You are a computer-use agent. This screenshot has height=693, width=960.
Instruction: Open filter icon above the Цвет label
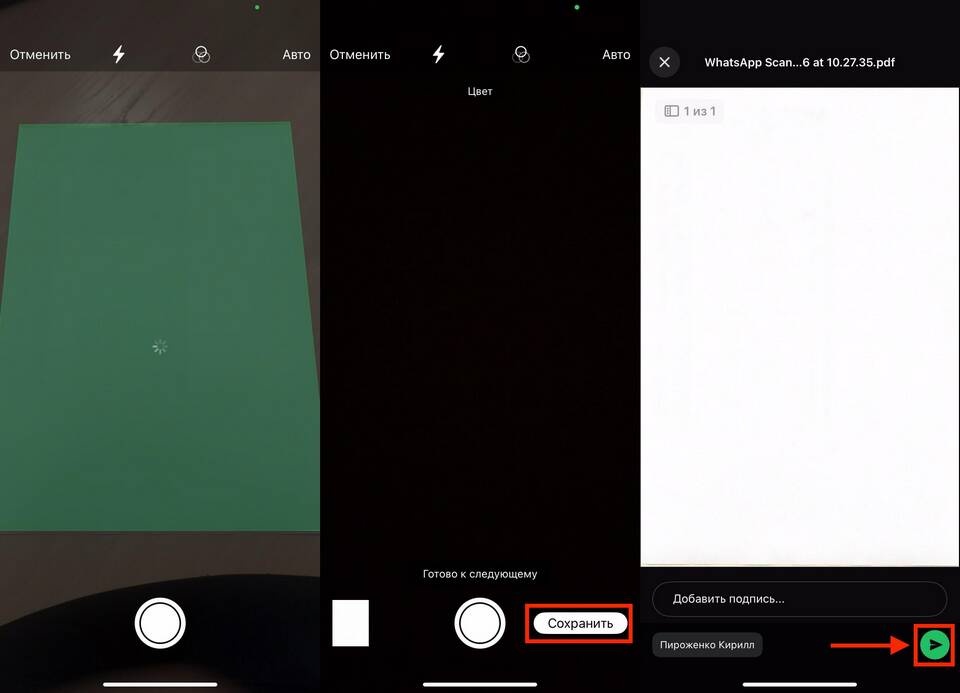[x=520, y=54]
